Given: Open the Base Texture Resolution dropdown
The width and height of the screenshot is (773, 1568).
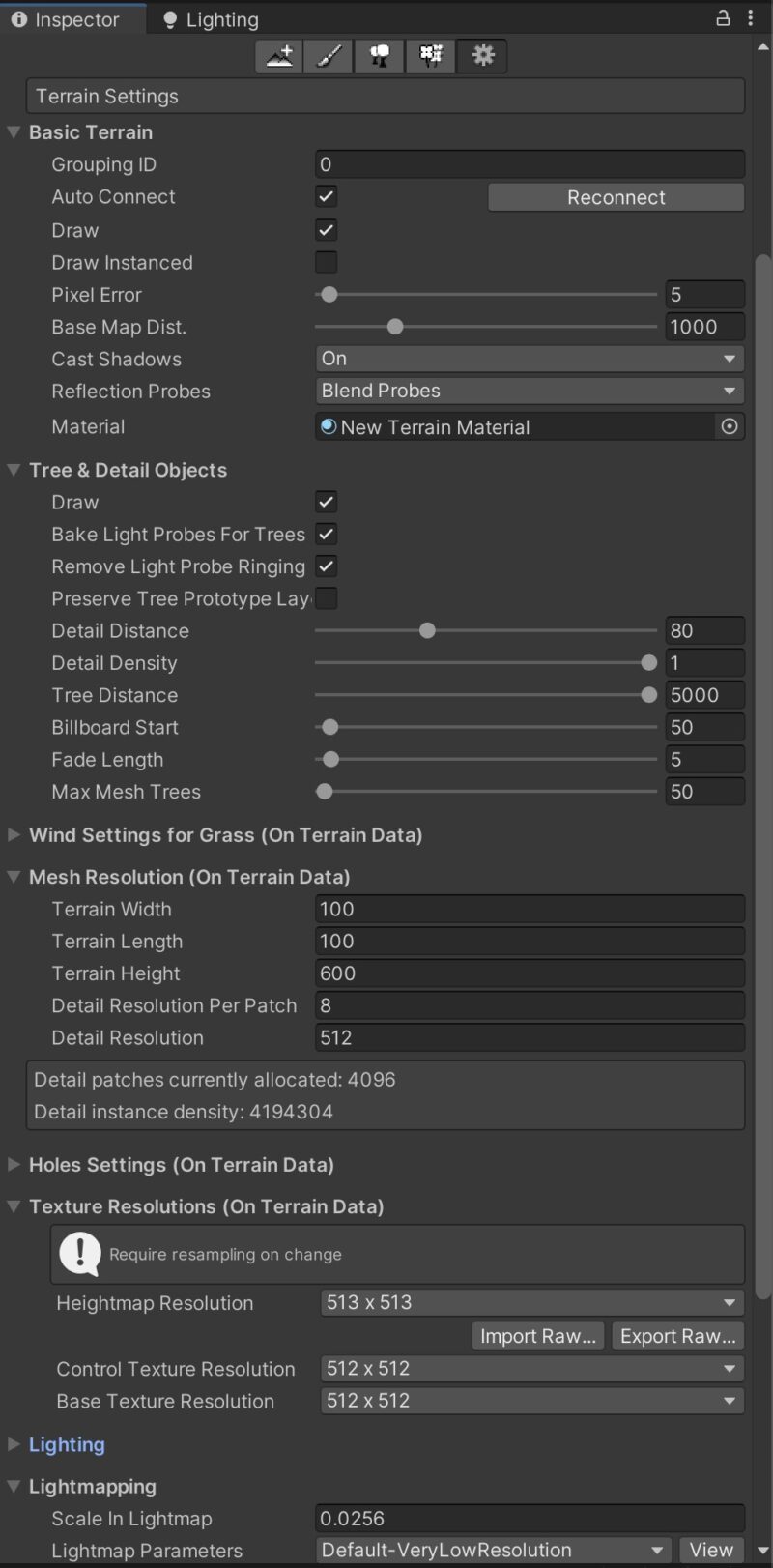Looking at the screenshot, I should point(532,1400).
